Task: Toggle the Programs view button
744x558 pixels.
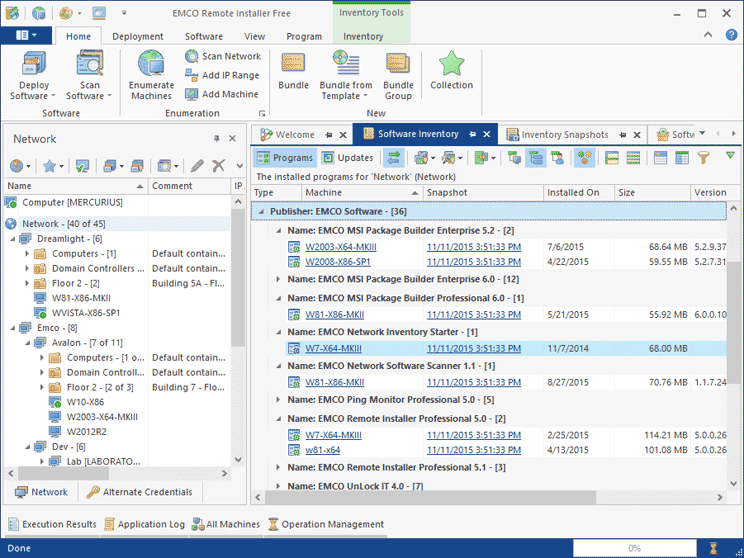Action: tap(285, 158)
